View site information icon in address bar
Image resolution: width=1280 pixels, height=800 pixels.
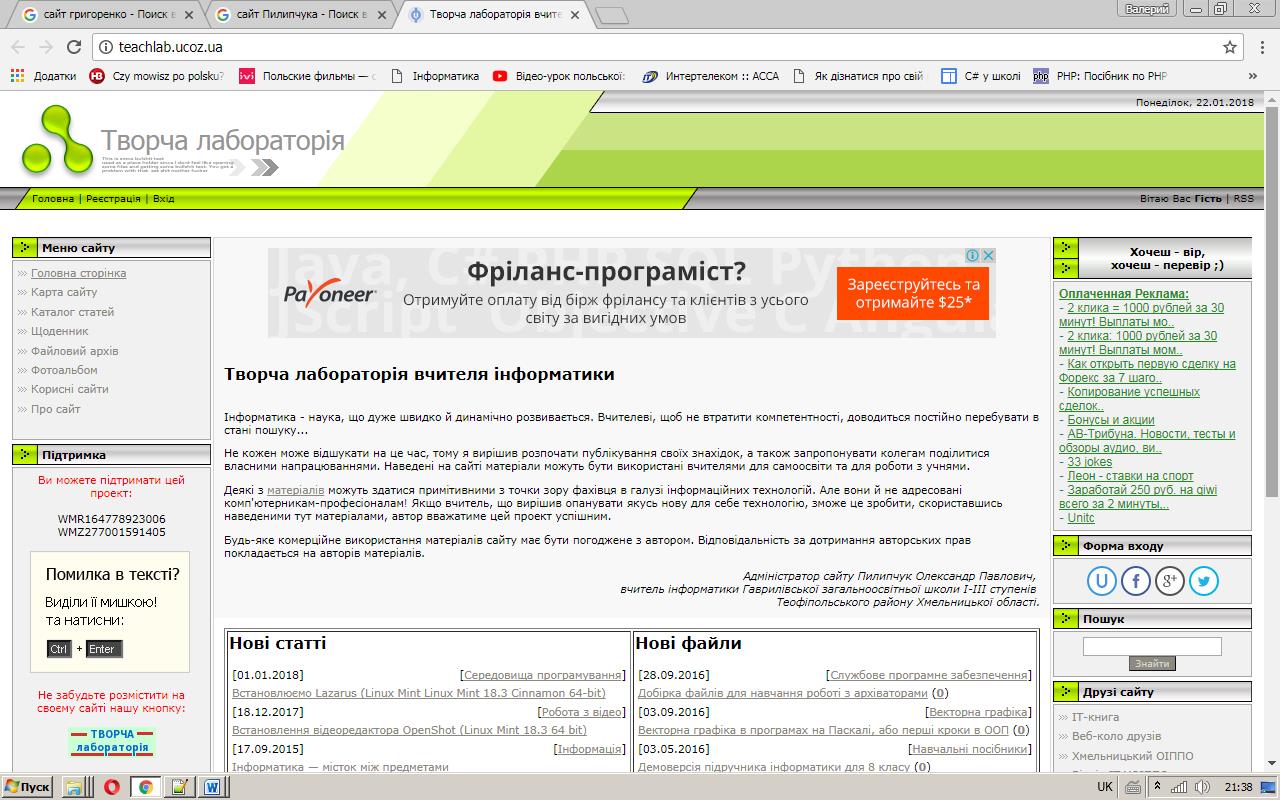pyautogui.click(x=106, y=47)
